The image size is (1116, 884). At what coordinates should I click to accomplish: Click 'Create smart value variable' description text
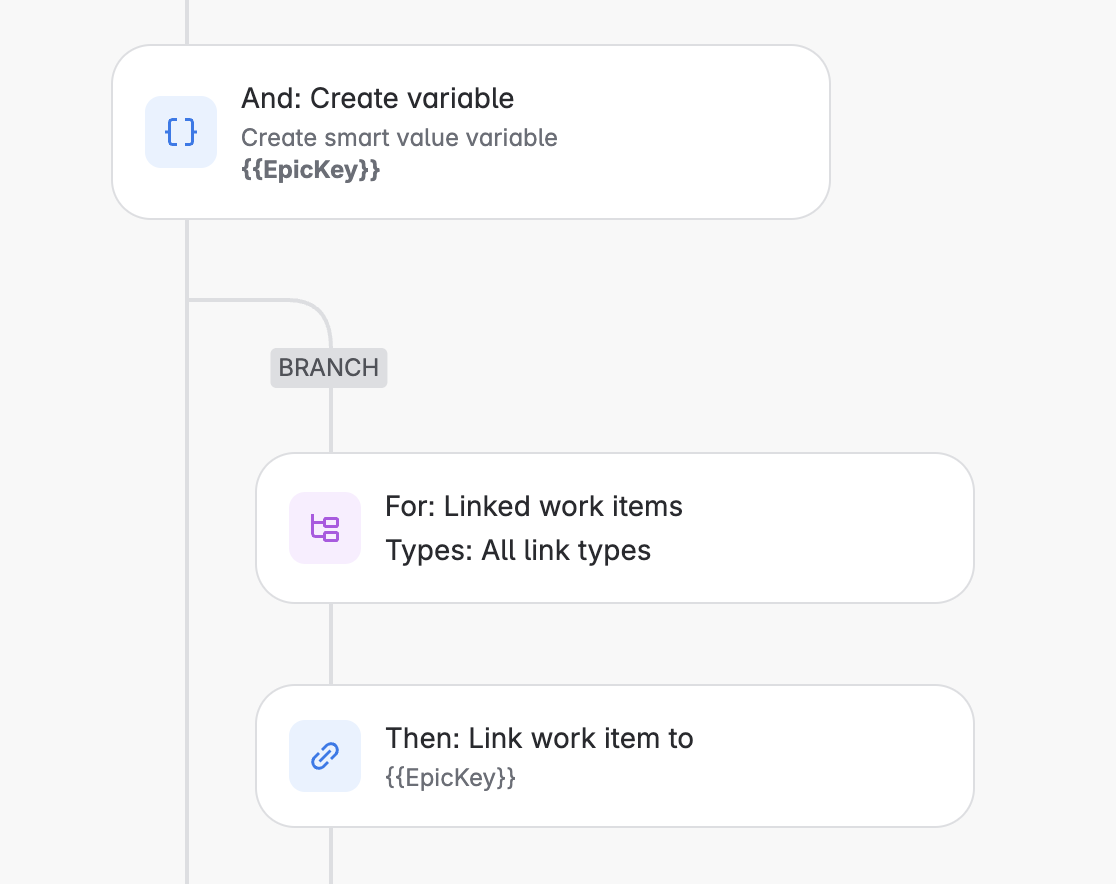pos(400,137)
